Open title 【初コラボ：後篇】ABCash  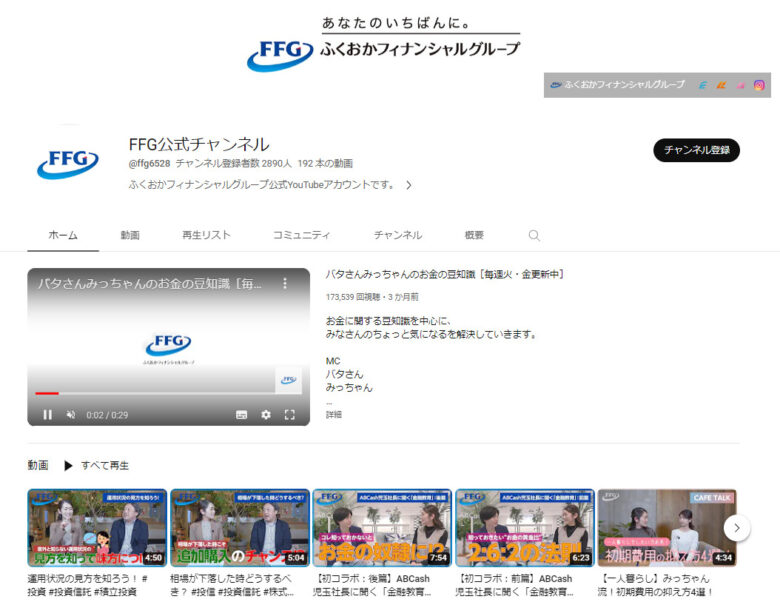[x=372, y=585]
